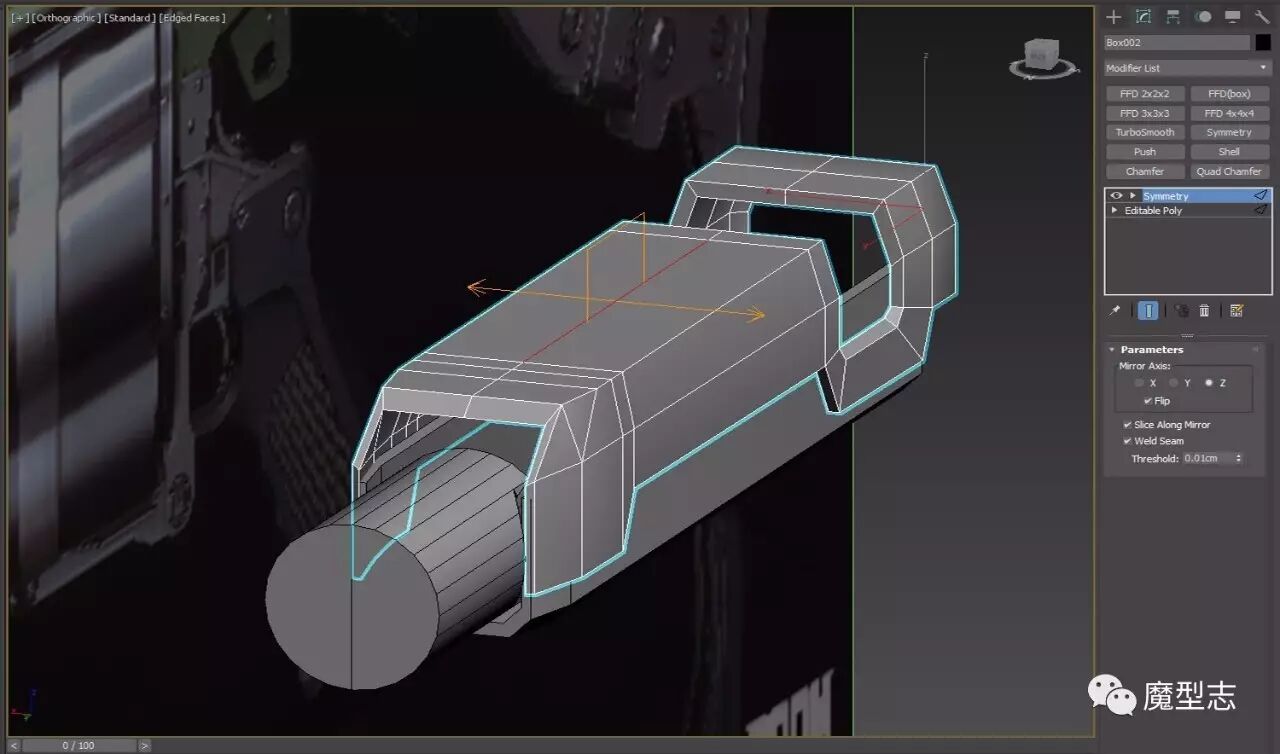Toggle Weld Seam checkbox
Screen dimensions: 1280x754
tap(1128, 441)
